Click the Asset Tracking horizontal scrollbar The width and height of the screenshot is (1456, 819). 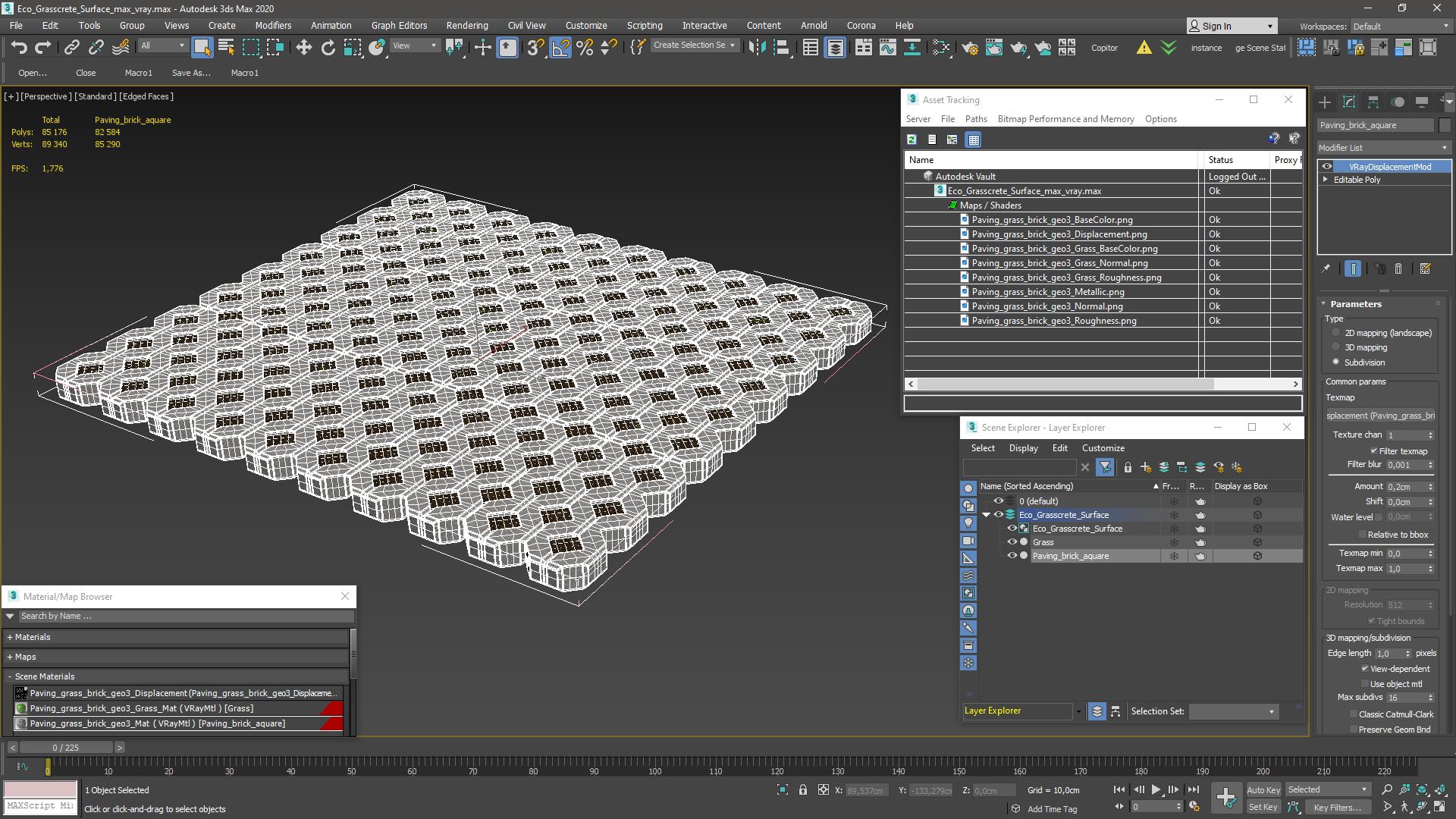click(1103, 384)
